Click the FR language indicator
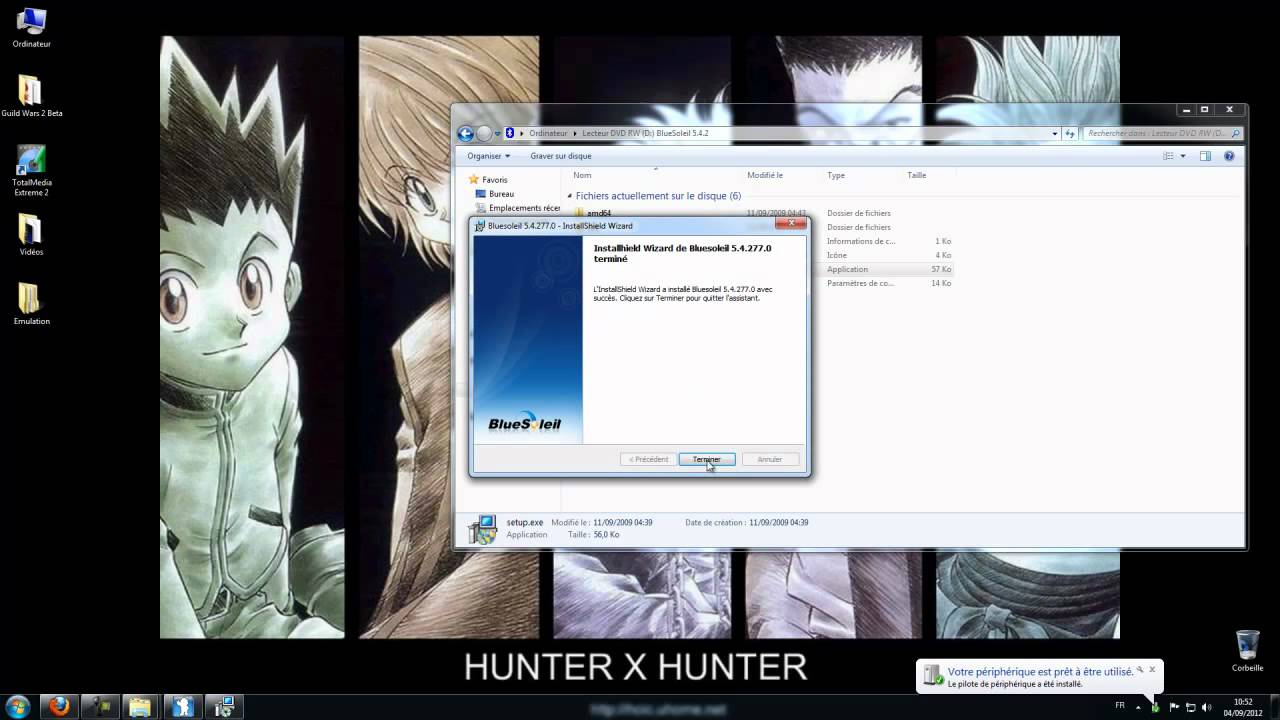 1120,706
